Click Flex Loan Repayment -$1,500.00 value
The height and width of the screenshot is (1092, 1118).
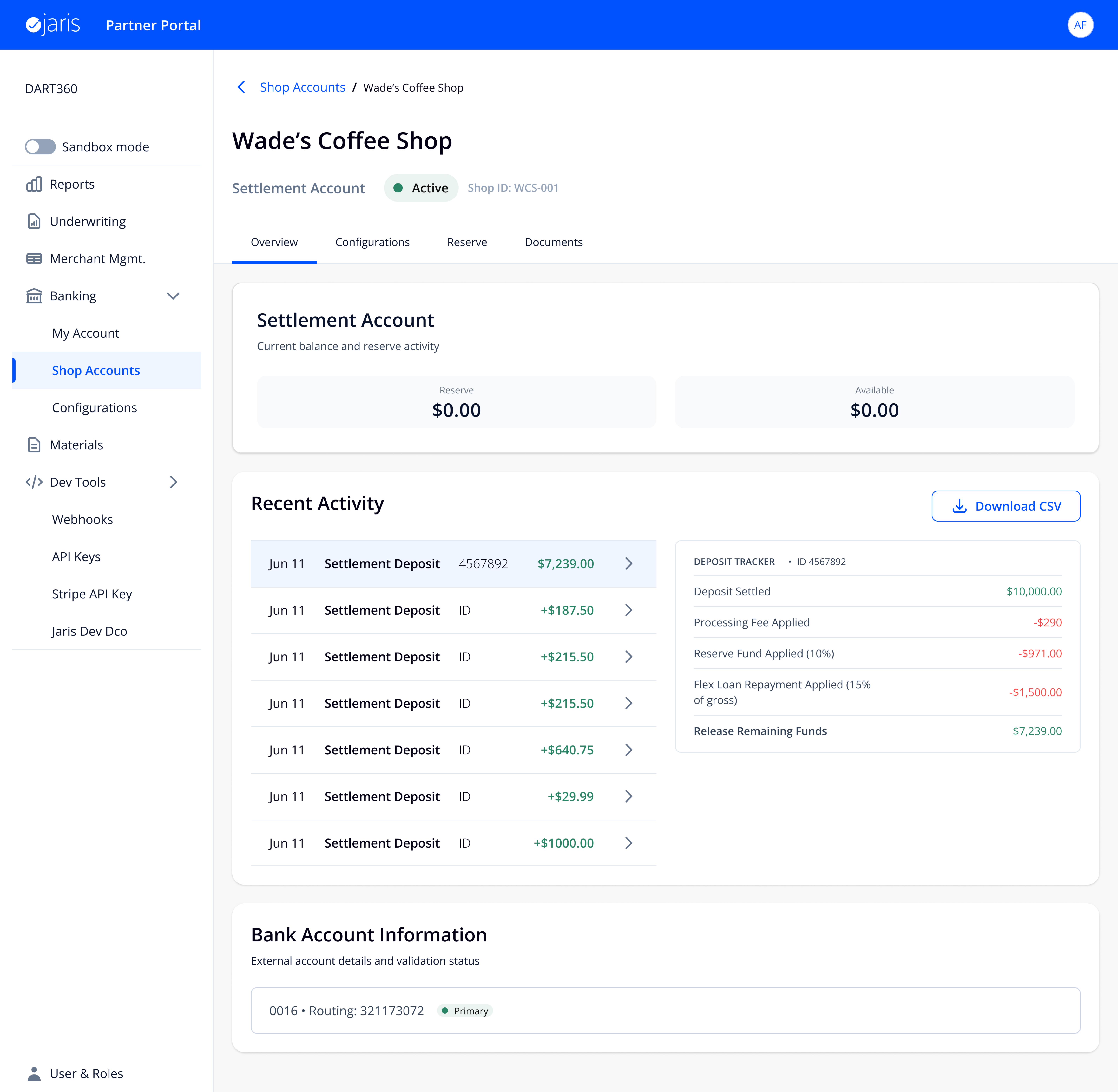click(x=1035, y=692)
